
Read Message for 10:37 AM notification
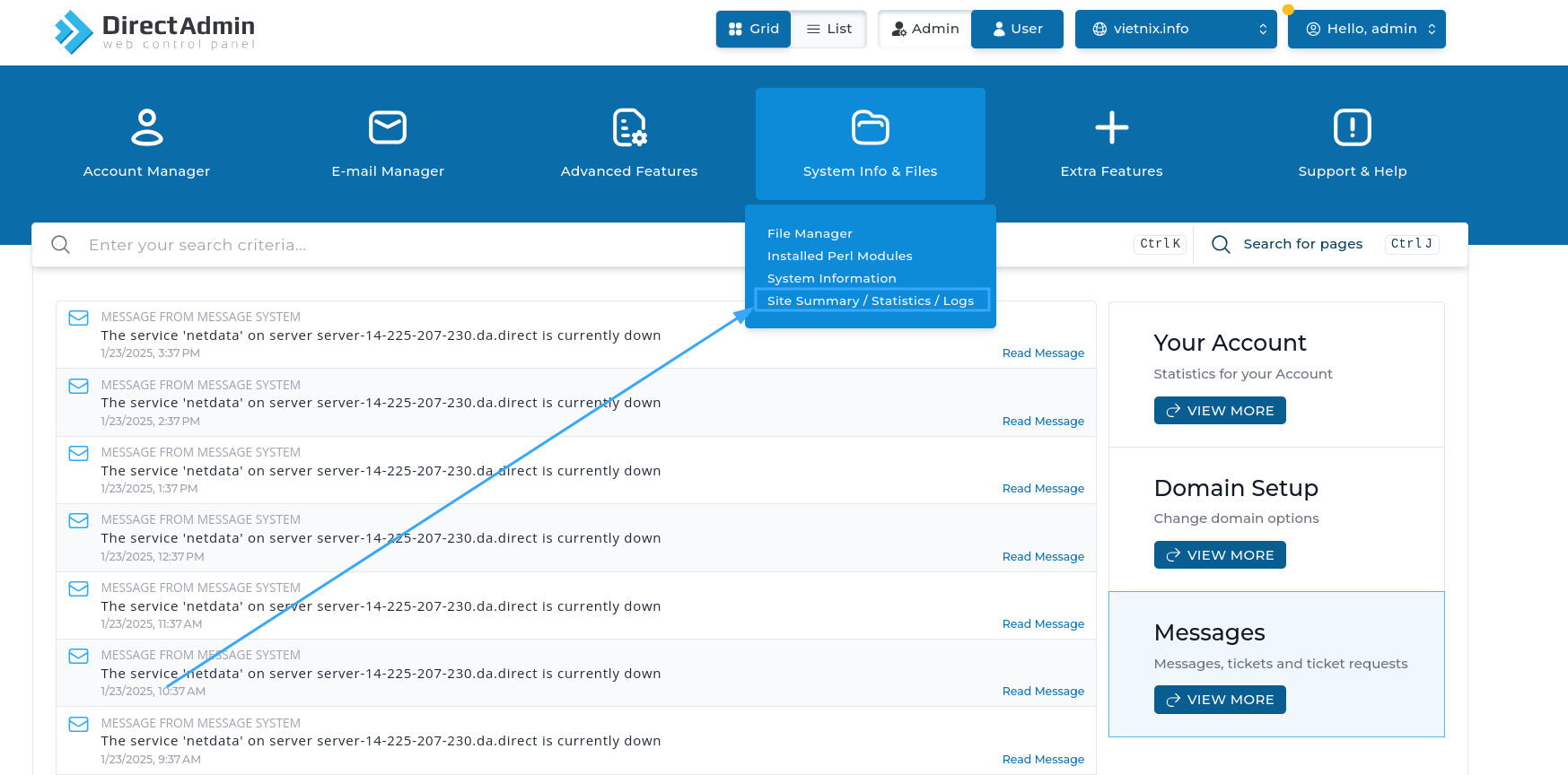coord(1043,692)
